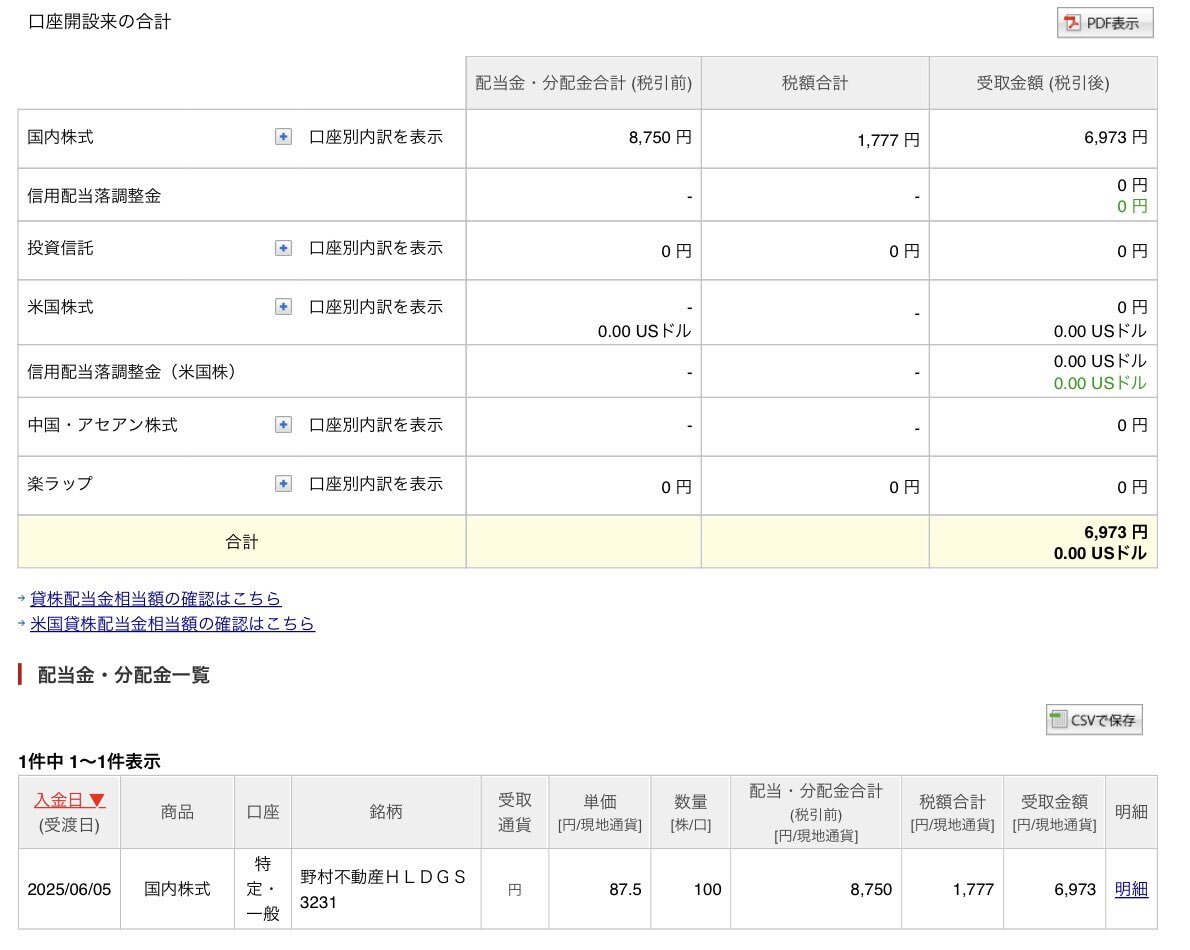Open the PDF表示 button
Screen dimensions: 1190x950
(x=1105, y=23)
